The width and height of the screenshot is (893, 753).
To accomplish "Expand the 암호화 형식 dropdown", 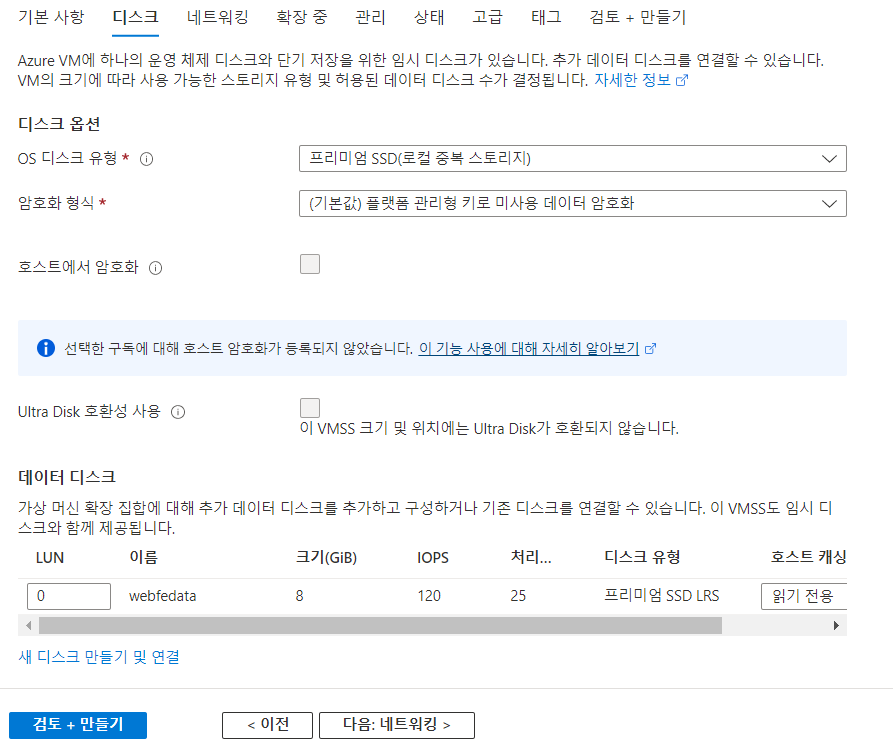I will pyautogui.click(x=572, y=203).
